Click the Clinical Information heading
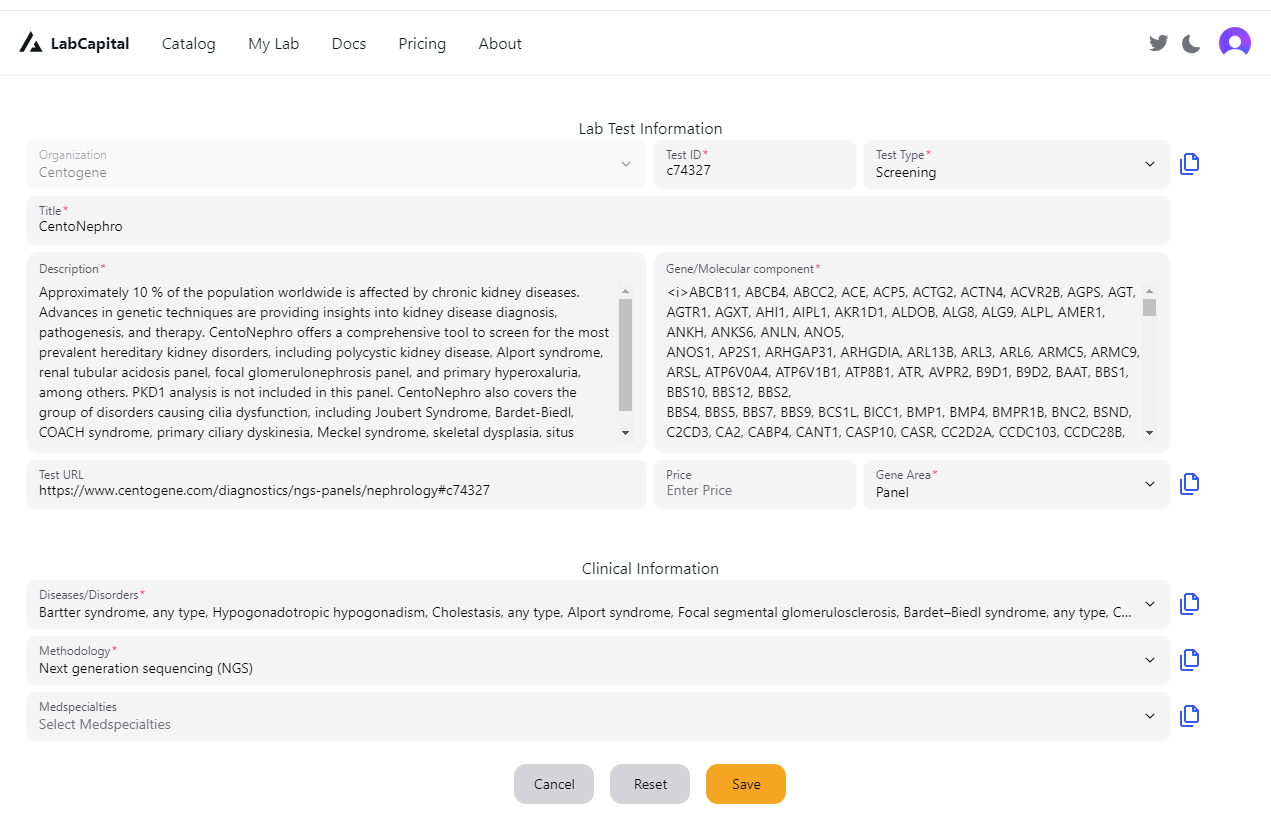The width and height of the screenshot is (1271, 829). [650, 569]
